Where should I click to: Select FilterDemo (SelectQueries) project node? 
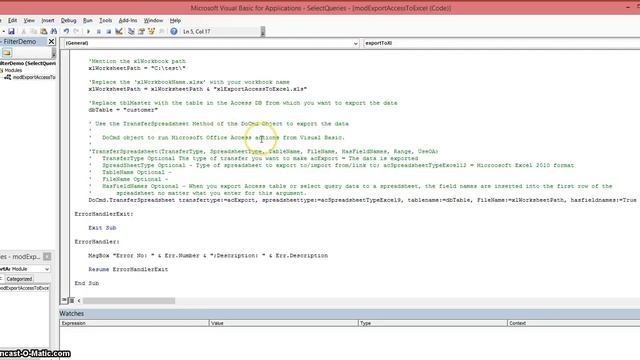coord(28,63)
